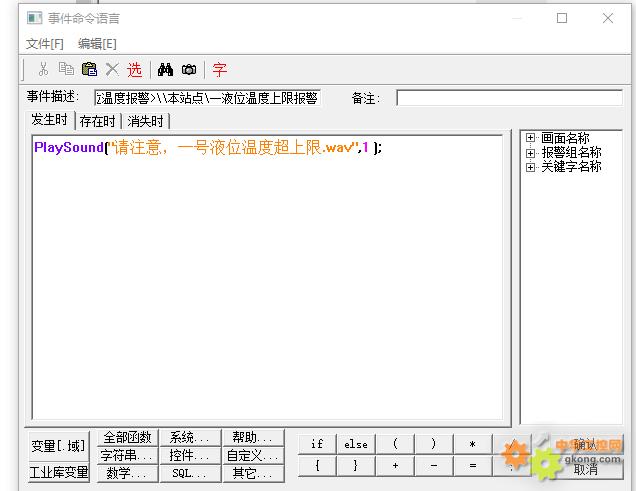This screenshot has width=636, height=491.
Task: Click the 工业库变量 button
Action: (x=59, y=472)
